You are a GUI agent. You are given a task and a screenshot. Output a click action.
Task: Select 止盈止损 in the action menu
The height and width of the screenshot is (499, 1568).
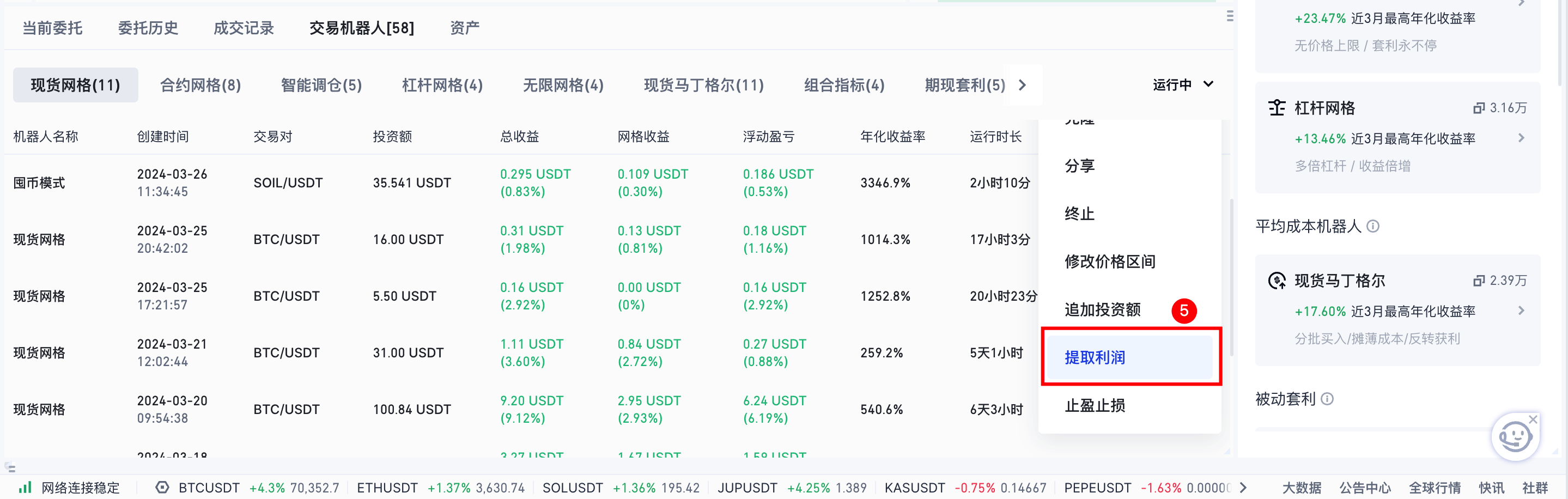[1095, 405]
